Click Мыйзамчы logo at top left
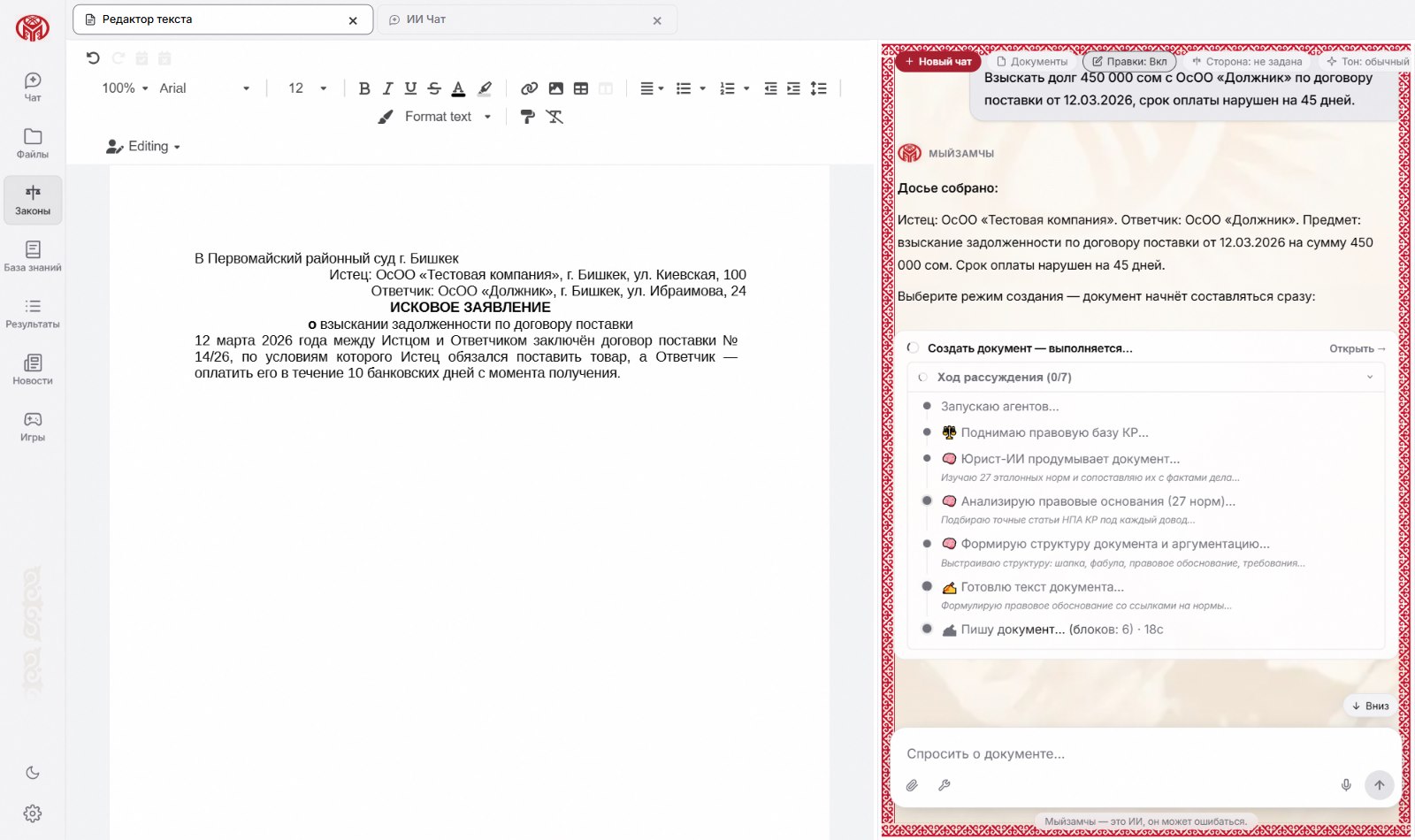This screenshot has height=840, width=1415. click(33, 28)
